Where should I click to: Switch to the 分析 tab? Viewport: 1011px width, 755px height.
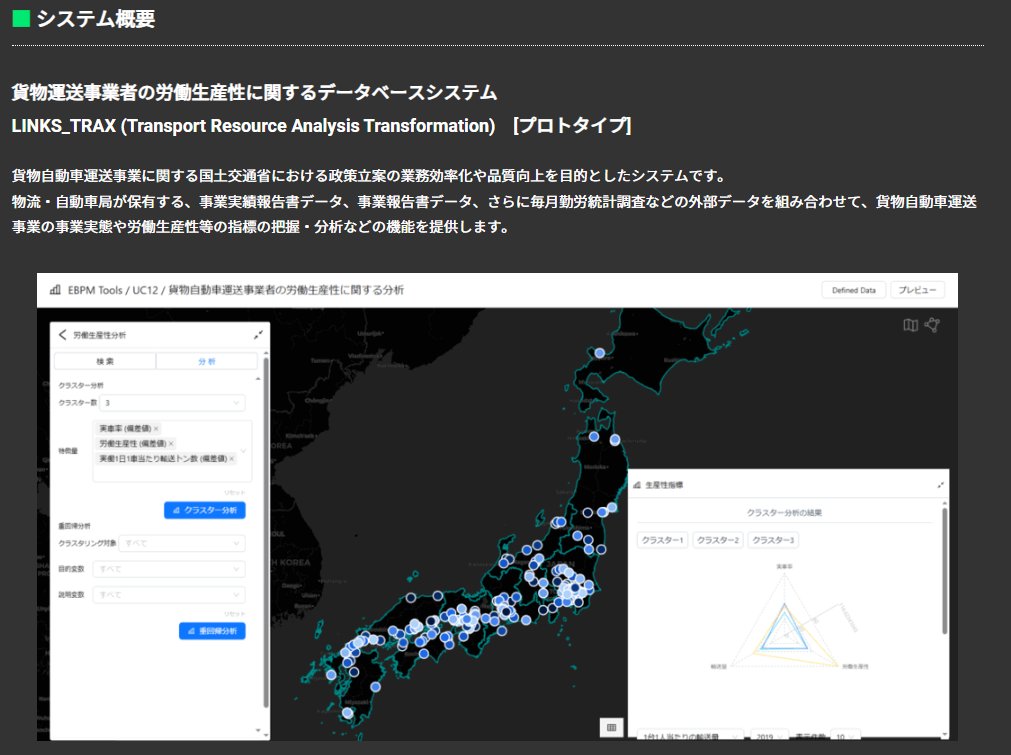point(207,361)
